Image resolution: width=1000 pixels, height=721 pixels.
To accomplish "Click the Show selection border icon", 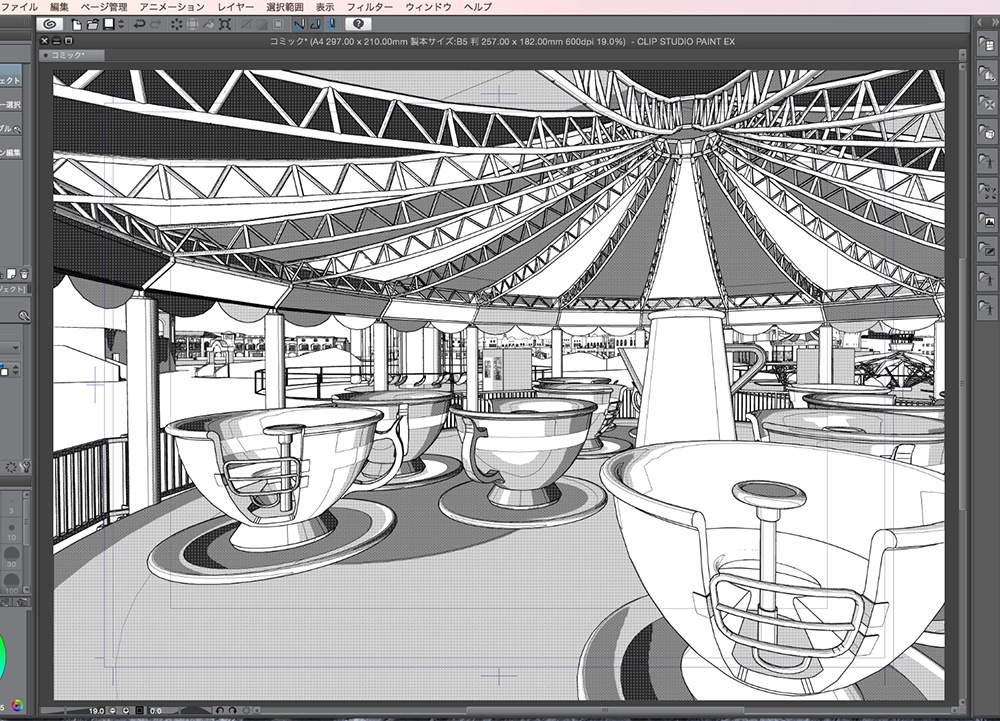I will pos(278,24).
